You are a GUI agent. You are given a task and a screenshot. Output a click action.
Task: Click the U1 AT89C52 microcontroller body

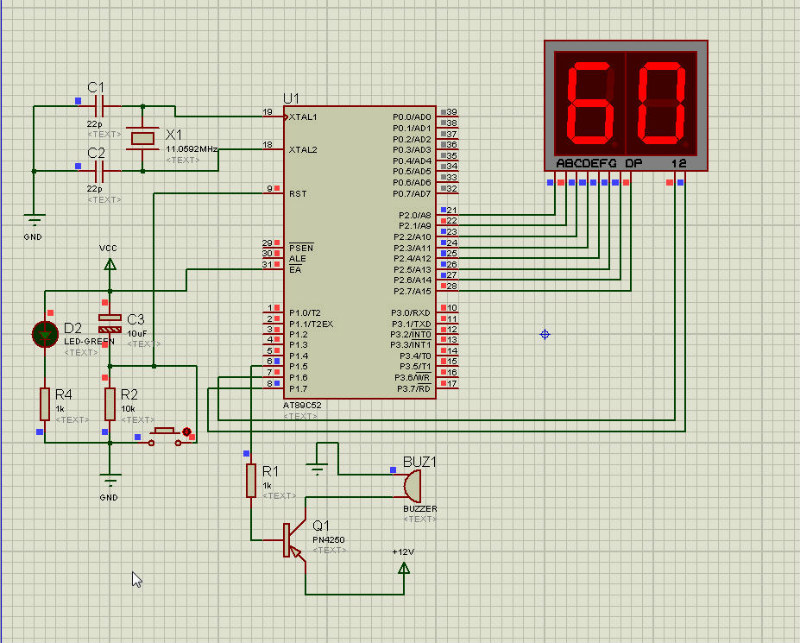[360, 250]
